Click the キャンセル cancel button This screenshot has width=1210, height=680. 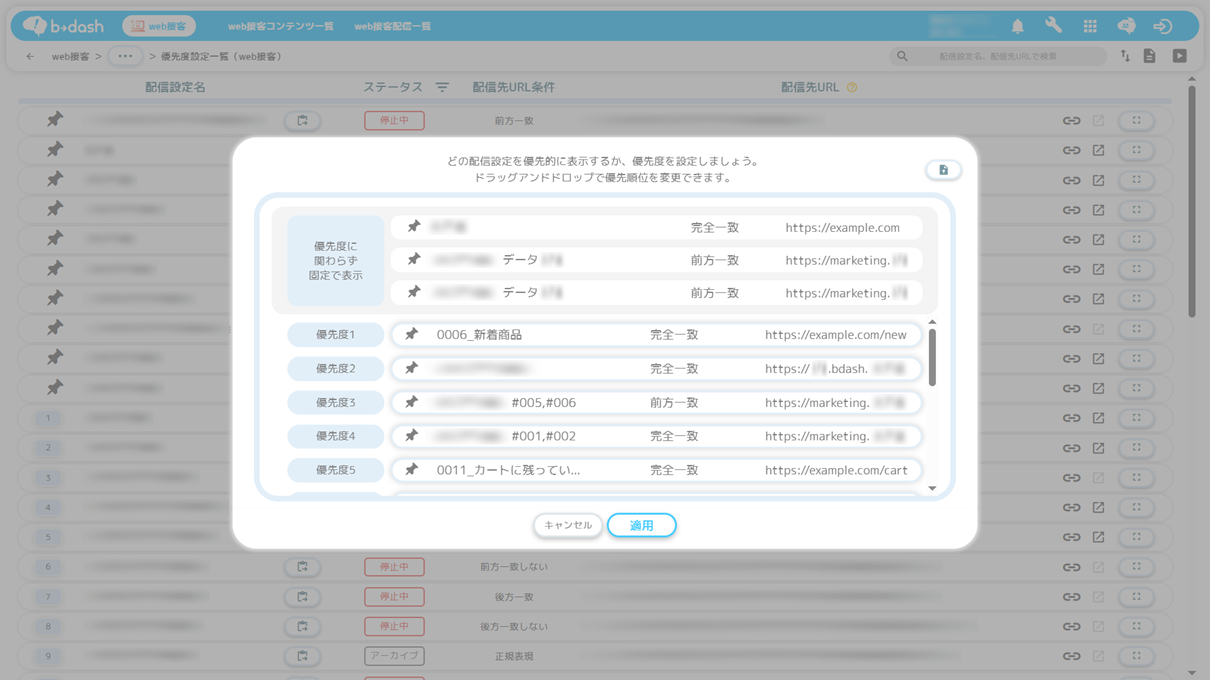click(x=567, y=525)
